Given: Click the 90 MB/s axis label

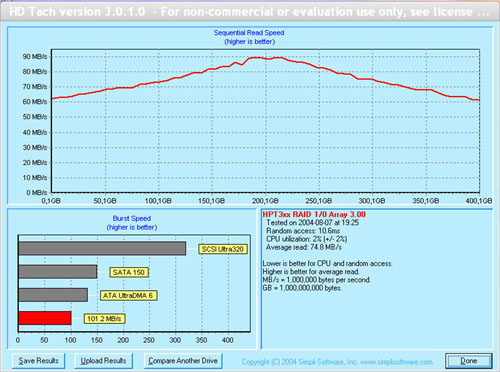Looking at the screenshot, I should (35, 56).
